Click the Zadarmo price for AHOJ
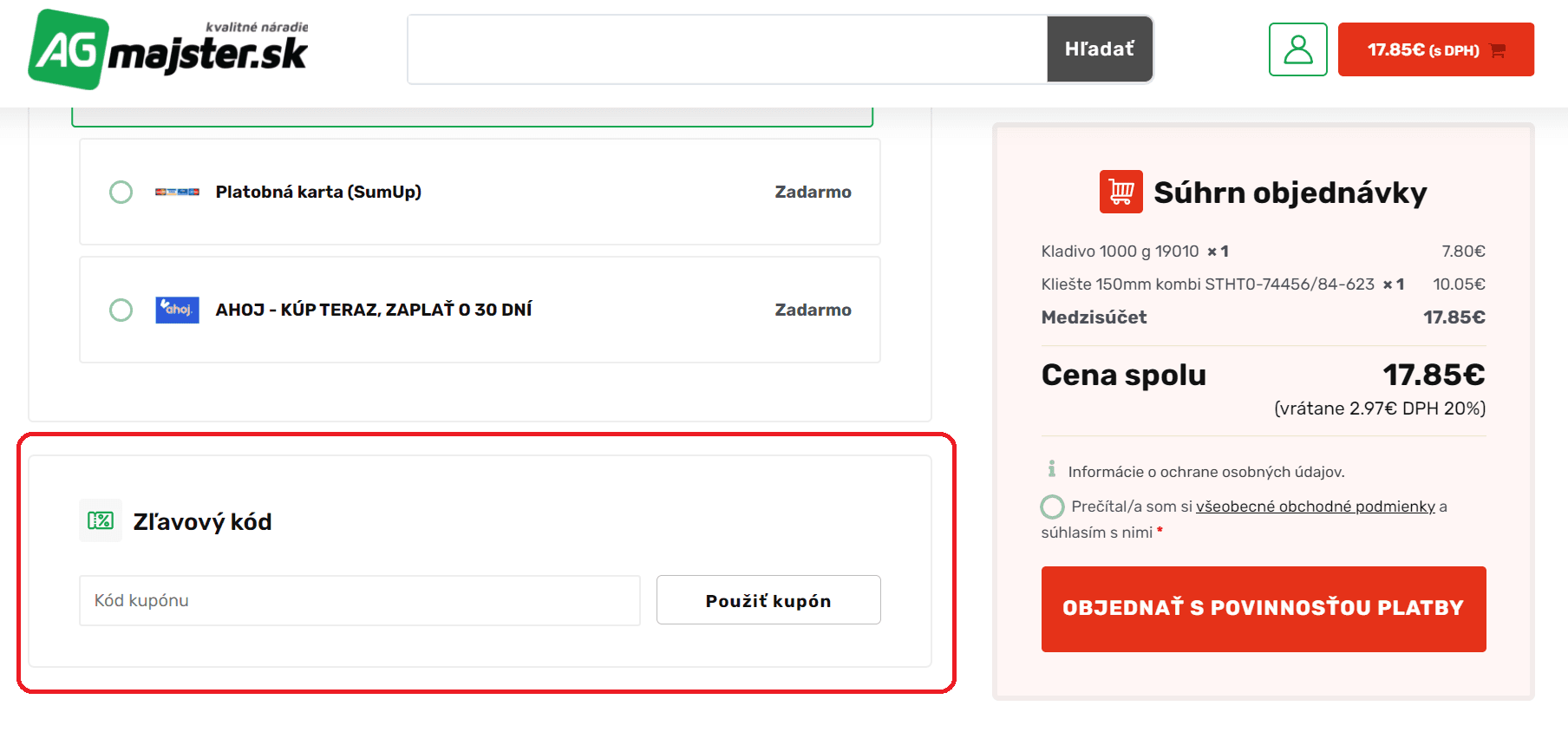 (813, 310)
